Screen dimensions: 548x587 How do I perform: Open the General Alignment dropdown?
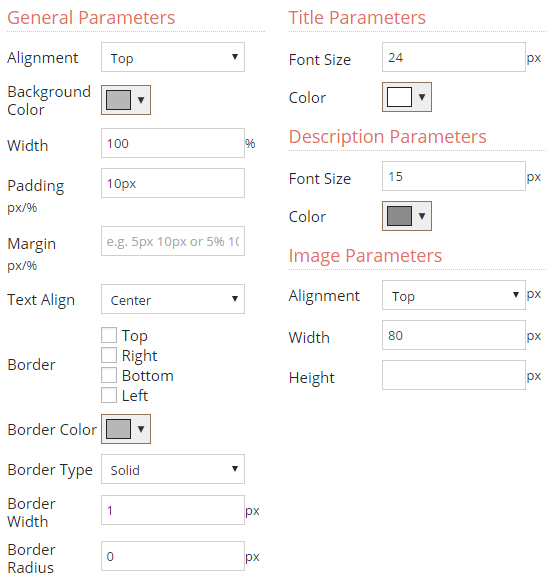pos(173,57)
